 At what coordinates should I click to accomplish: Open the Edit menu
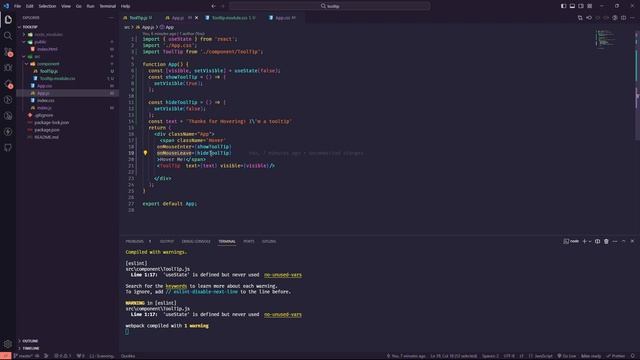click(x=30, y=6)
